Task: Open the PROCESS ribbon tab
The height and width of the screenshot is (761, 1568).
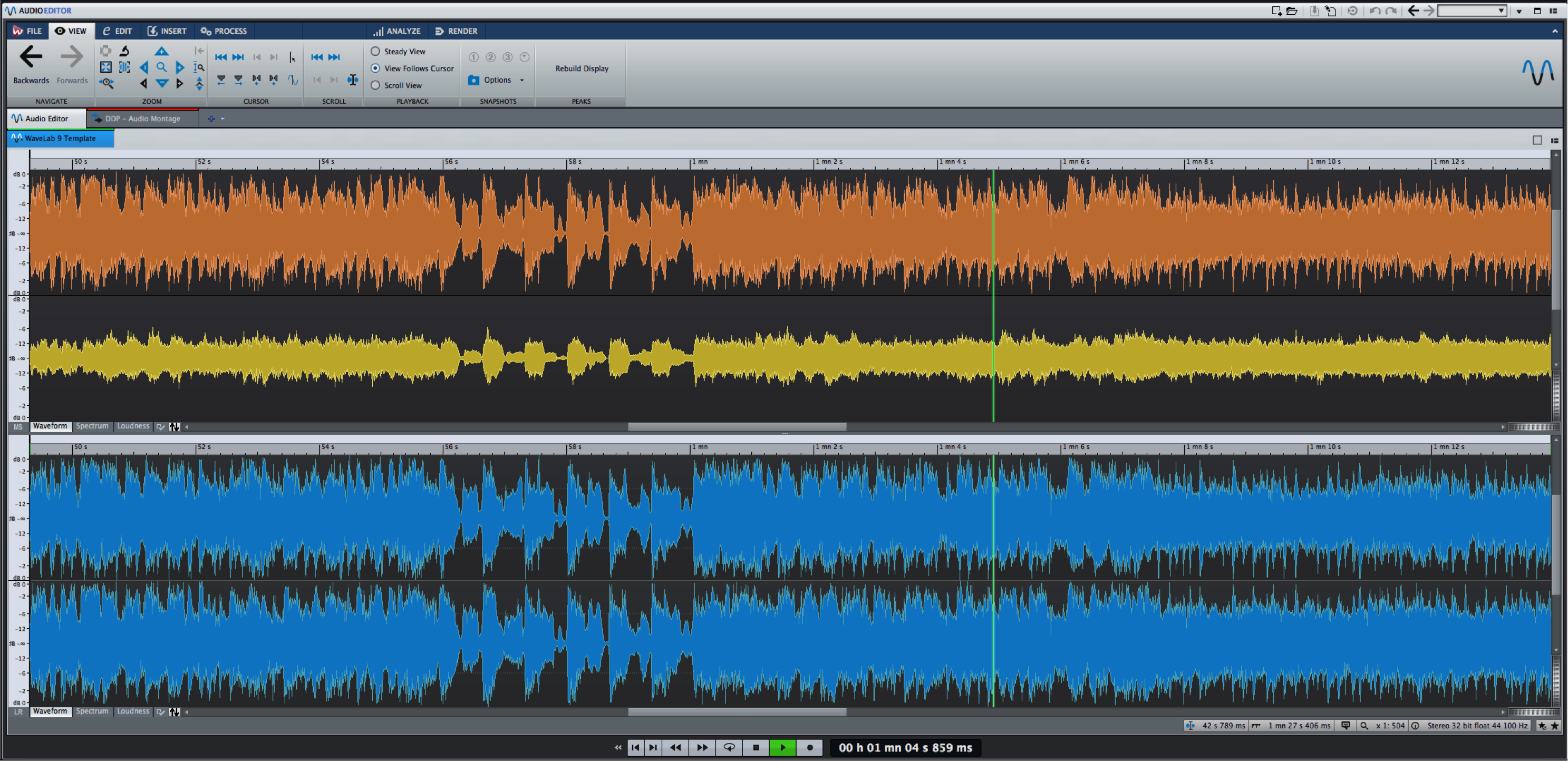Action: (x=224, y=31)
